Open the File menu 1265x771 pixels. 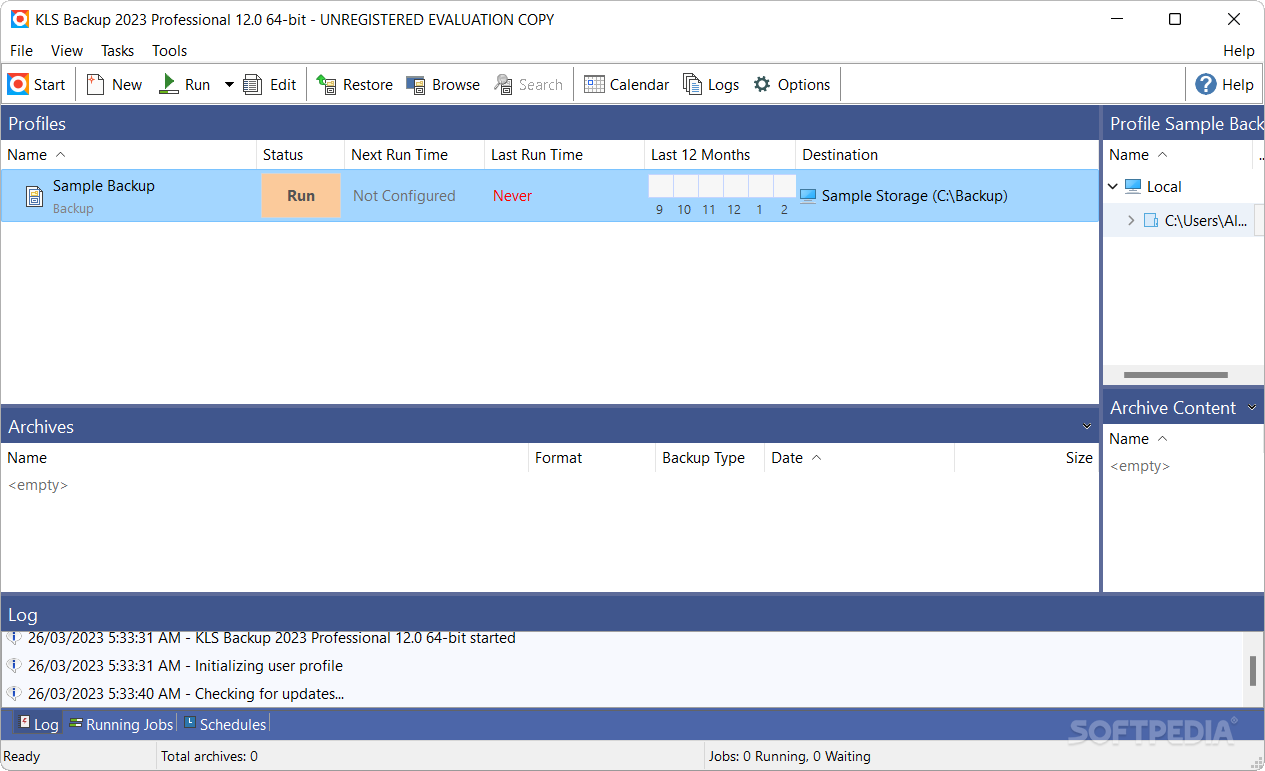pos(21,51)
